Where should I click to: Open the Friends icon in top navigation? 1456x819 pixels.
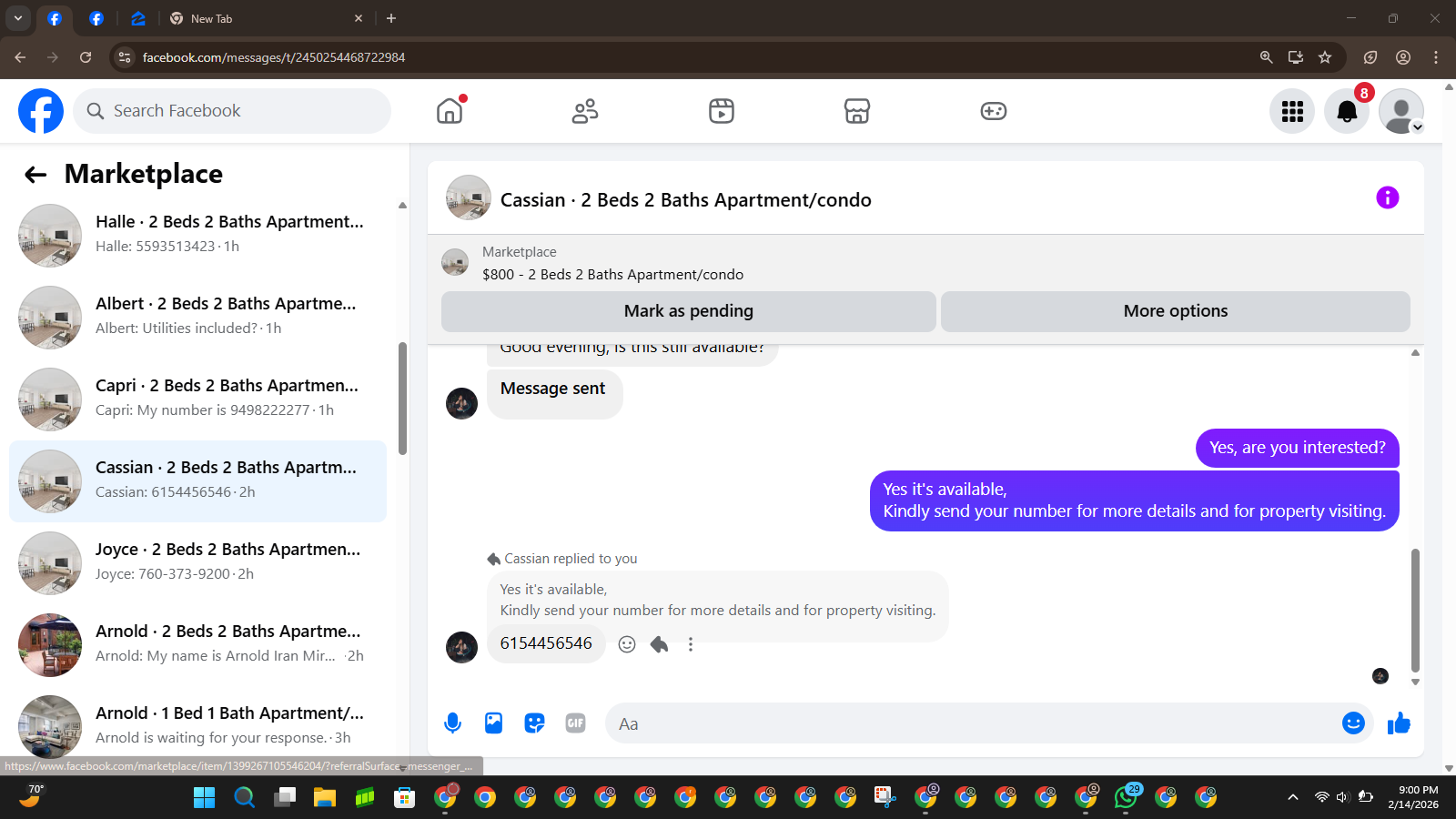coord(585,111)
